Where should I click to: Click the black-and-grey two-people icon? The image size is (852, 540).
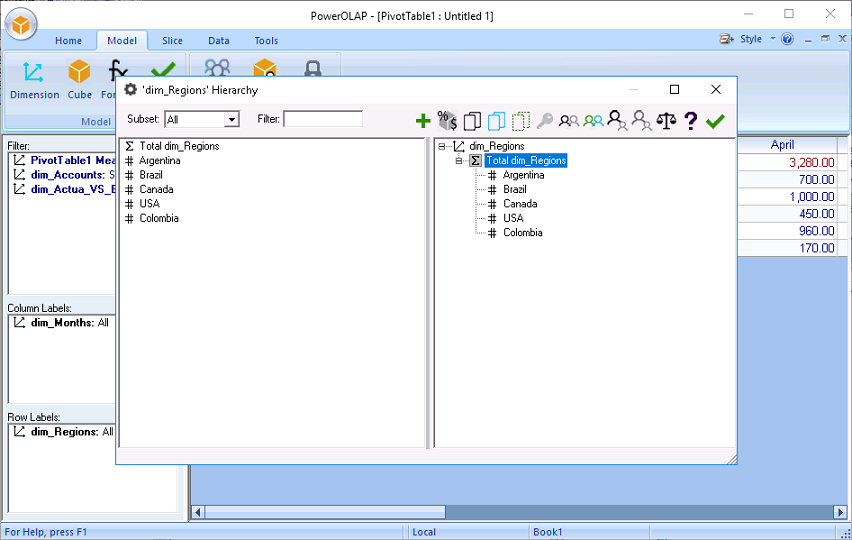(x=569, y=121)
